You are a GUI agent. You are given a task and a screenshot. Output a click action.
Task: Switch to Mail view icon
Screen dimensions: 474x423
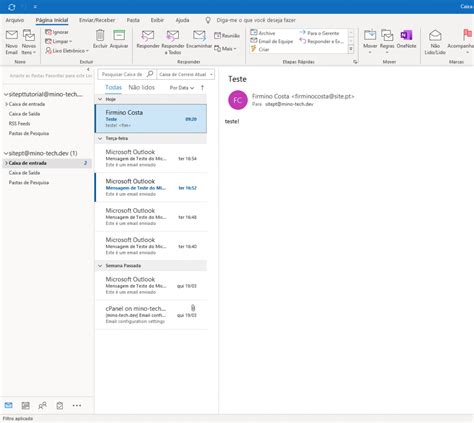tap(9, 405)
